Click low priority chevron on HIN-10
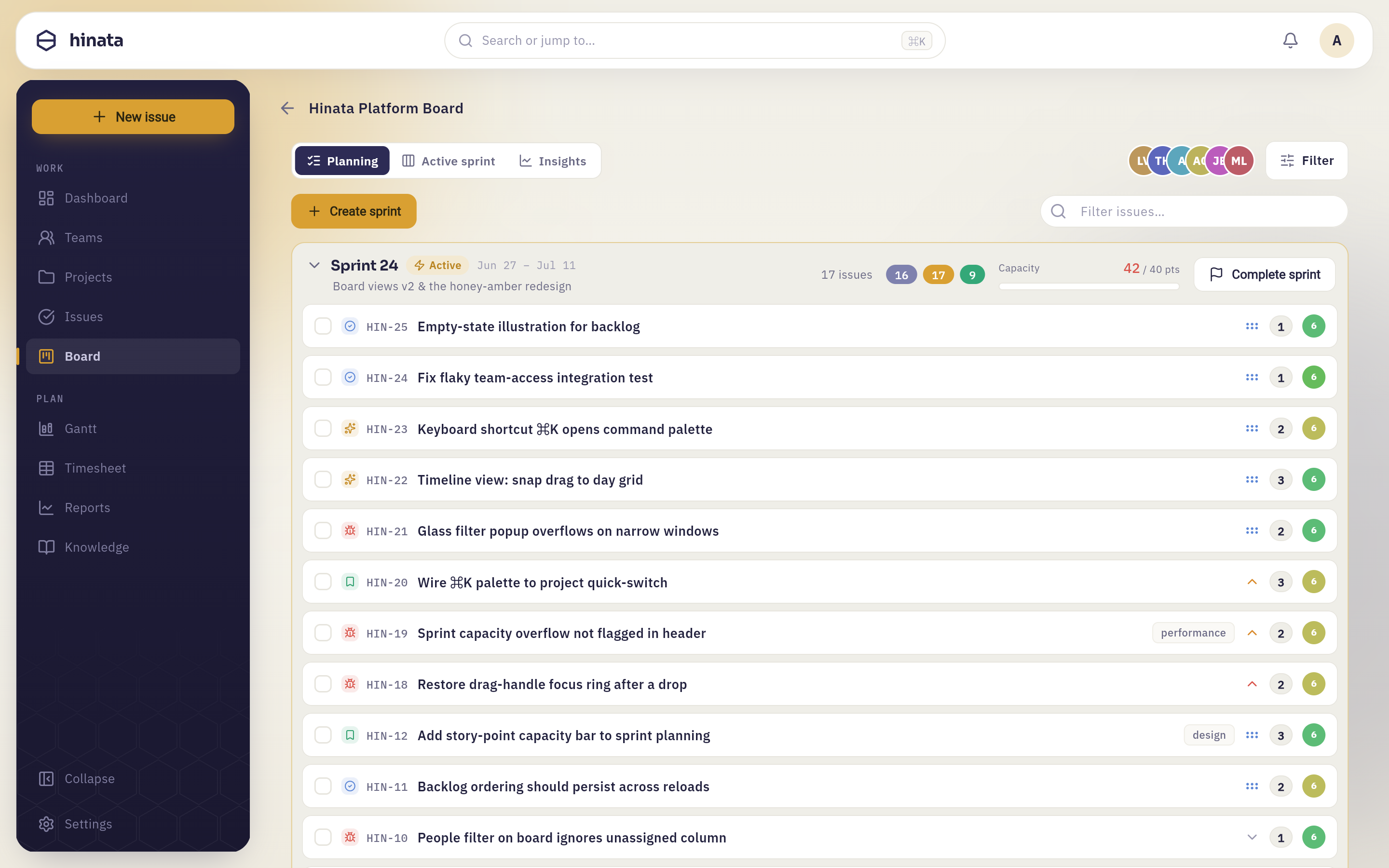This screenshot has height=868, width=1389. point(1252,837)
